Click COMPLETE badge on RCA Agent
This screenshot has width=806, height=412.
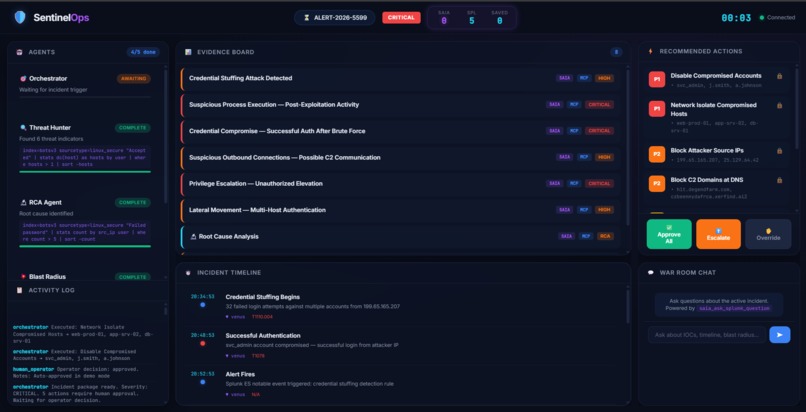coord(133,202)
